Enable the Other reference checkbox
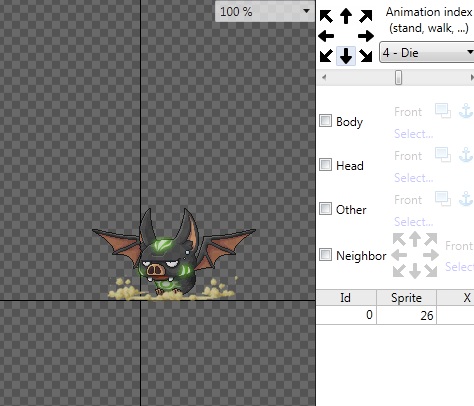474x406 pixels. [325, 209]
